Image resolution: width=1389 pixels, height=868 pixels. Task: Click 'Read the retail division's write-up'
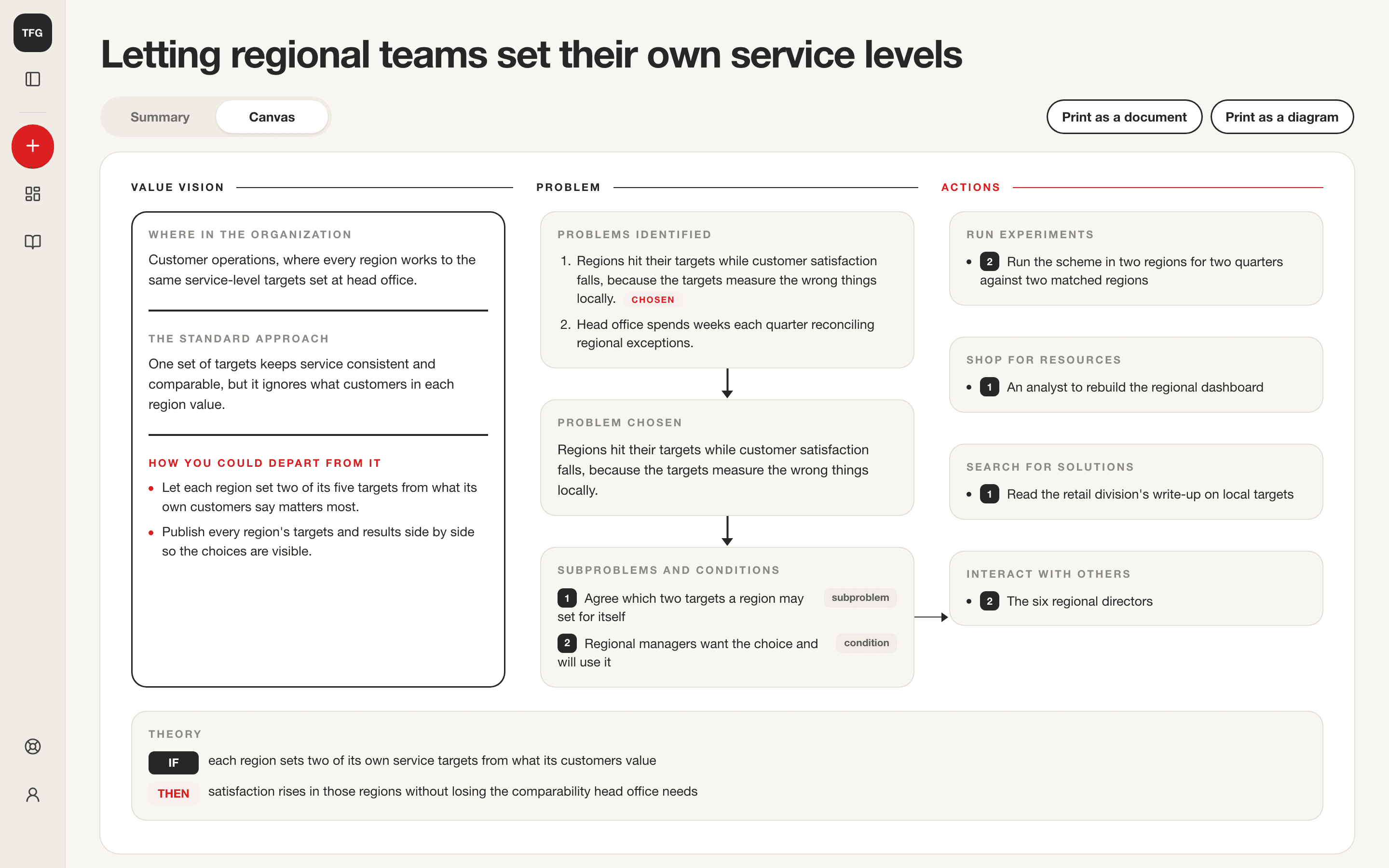pos(1150,494)
